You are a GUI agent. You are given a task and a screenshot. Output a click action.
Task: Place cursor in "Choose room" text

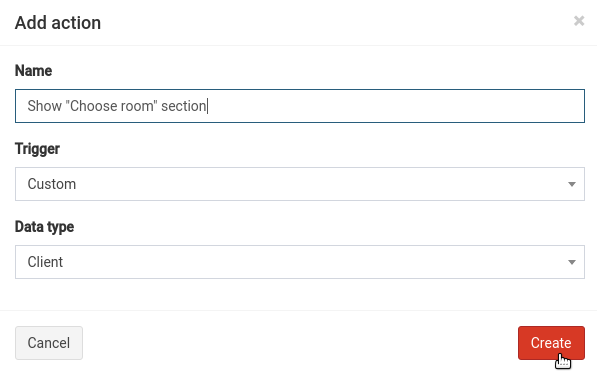click(x=111, y=106)
